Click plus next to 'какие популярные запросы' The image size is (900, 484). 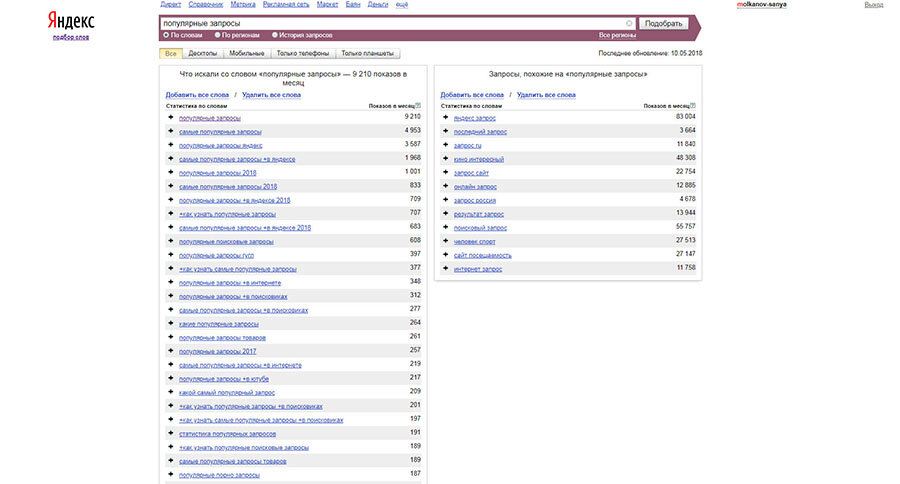[x=170, y=323]
